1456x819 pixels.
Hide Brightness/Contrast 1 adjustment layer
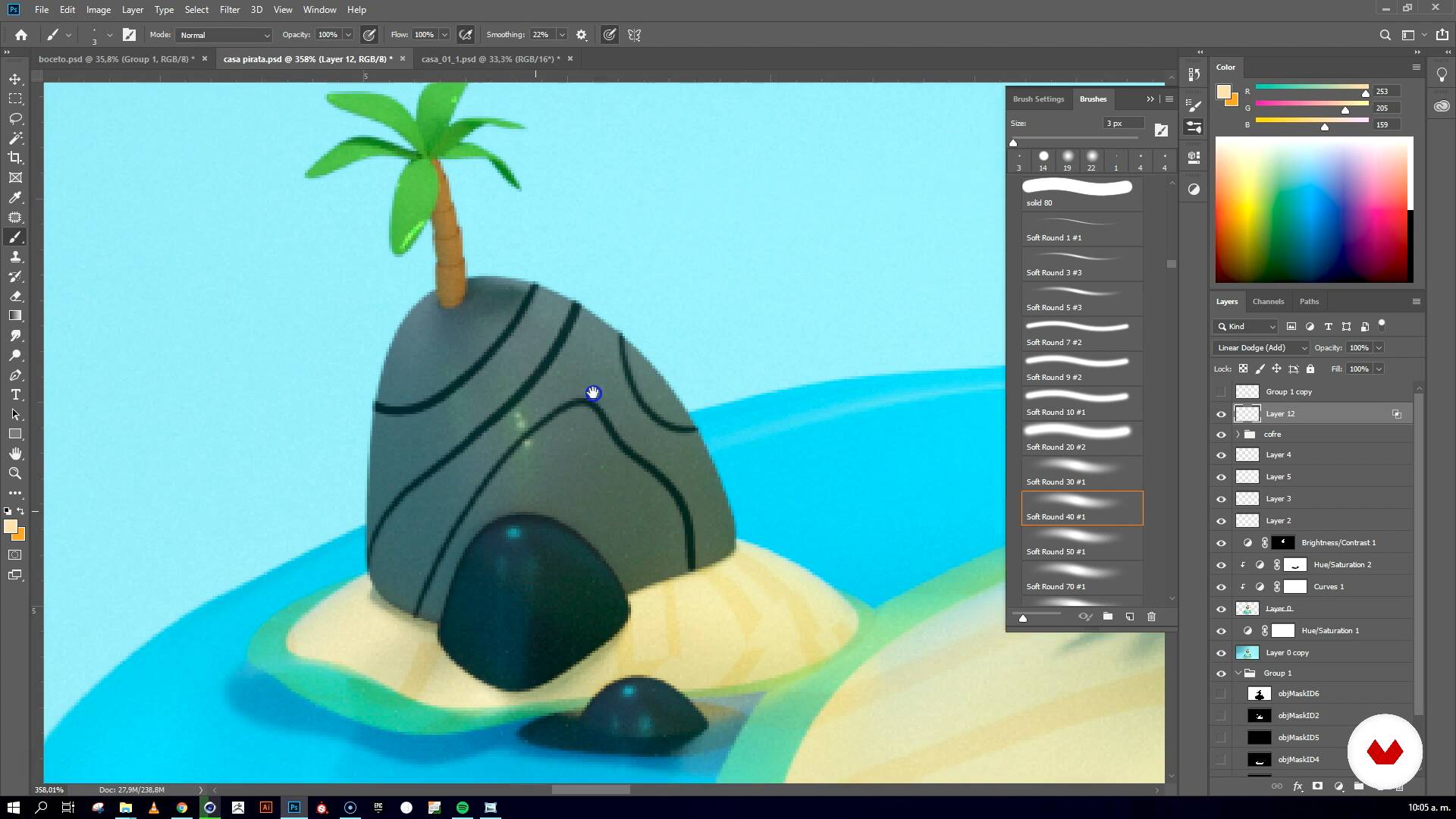(1221, 543)
